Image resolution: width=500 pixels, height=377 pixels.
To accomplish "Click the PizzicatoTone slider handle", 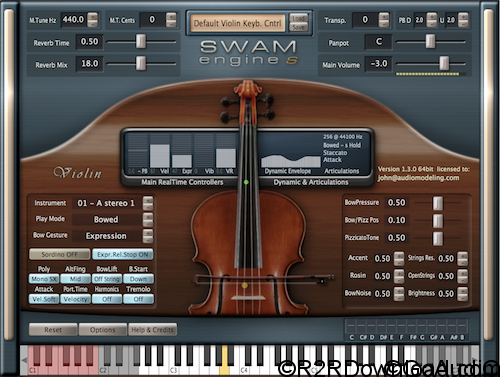I will point(438,238).
